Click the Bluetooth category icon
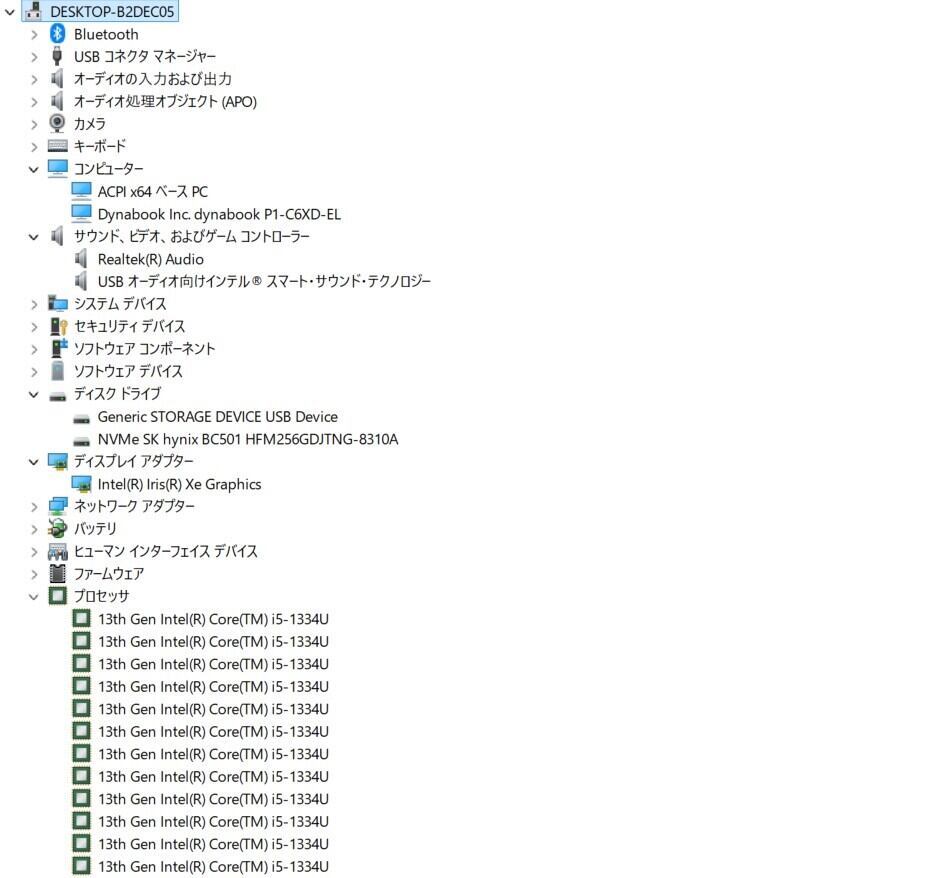The image size is (936, 878). [57, 34]
